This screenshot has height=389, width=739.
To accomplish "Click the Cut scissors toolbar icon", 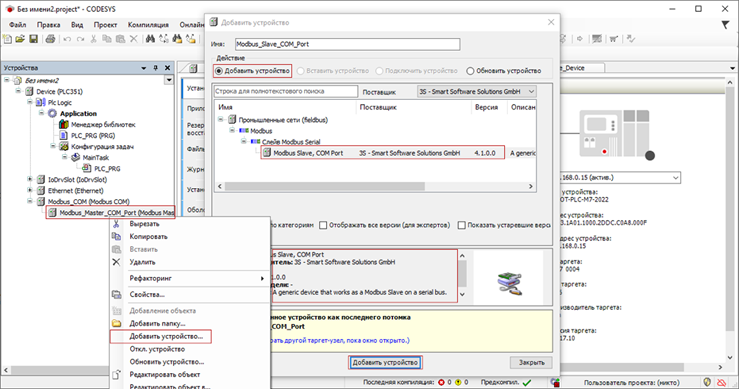I will pyautogui.click(x=94, y=39).
